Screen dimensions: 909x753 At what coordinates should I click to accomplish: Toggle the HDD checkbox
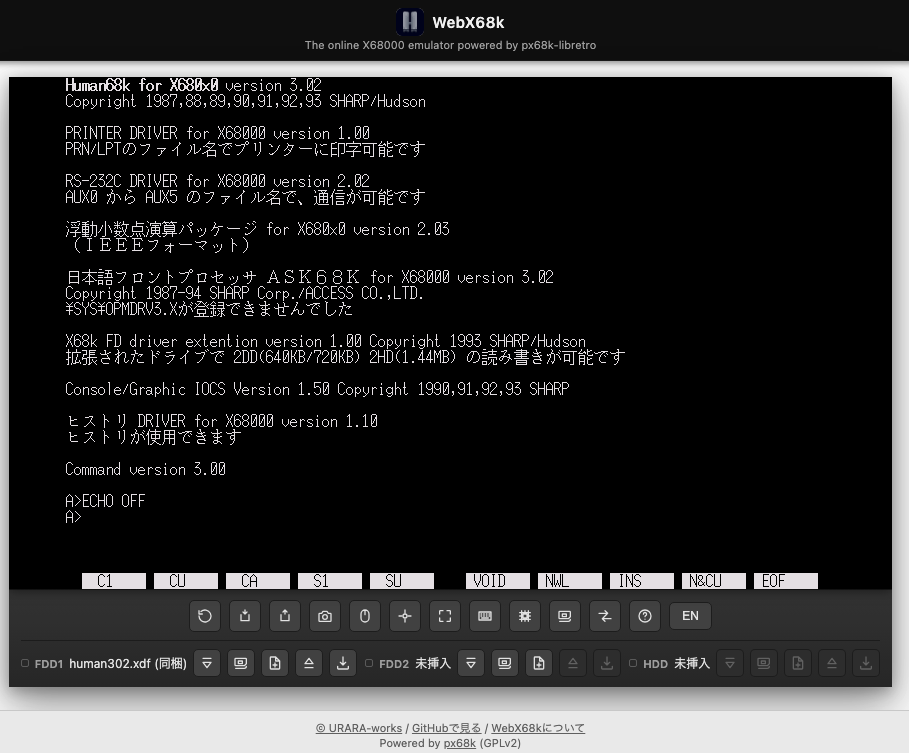(x=633, y=663)
